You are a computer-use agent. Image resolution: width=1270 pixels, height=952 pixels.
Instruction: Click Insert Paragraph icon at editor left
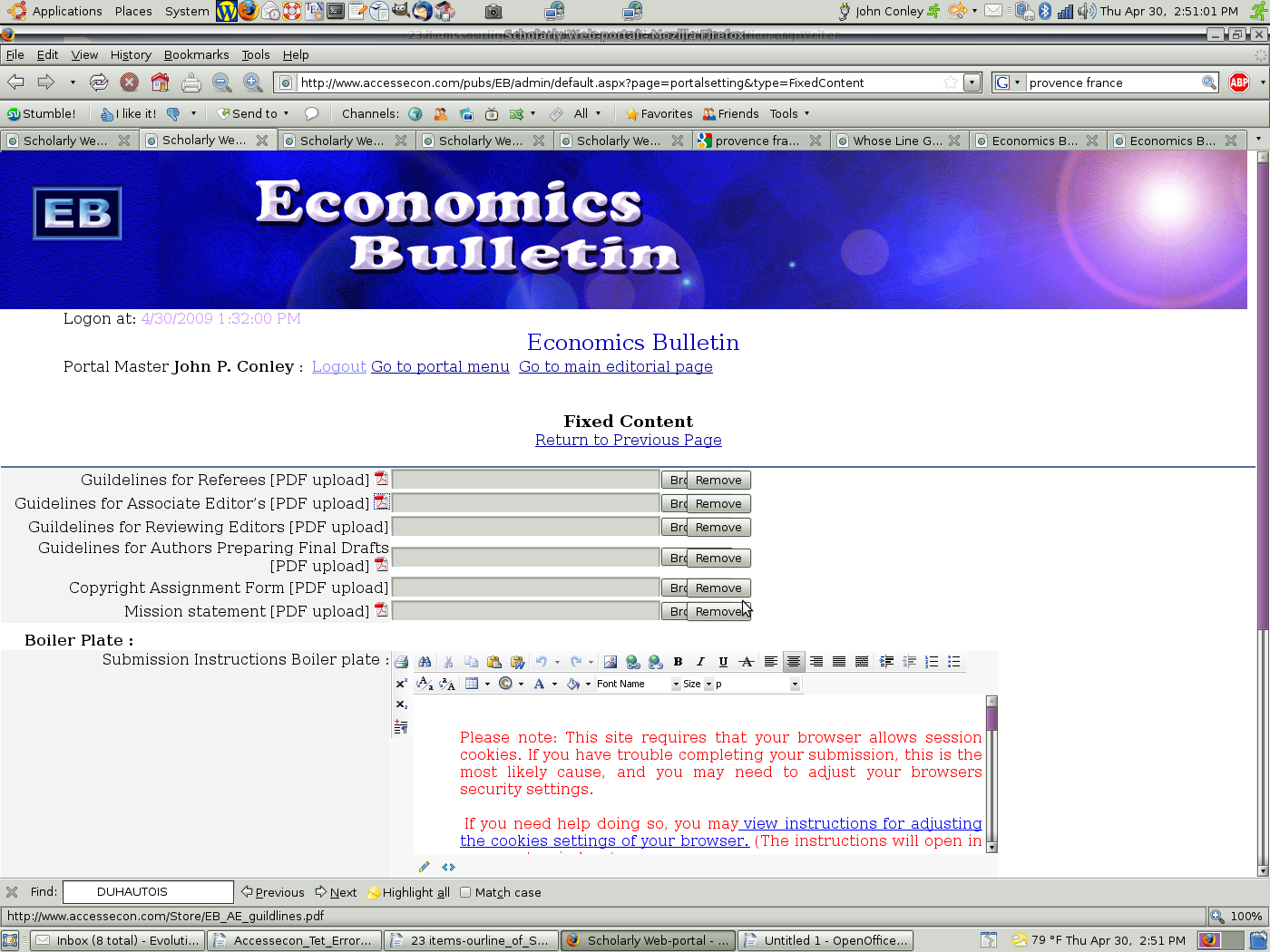click(x=401, y=726)
